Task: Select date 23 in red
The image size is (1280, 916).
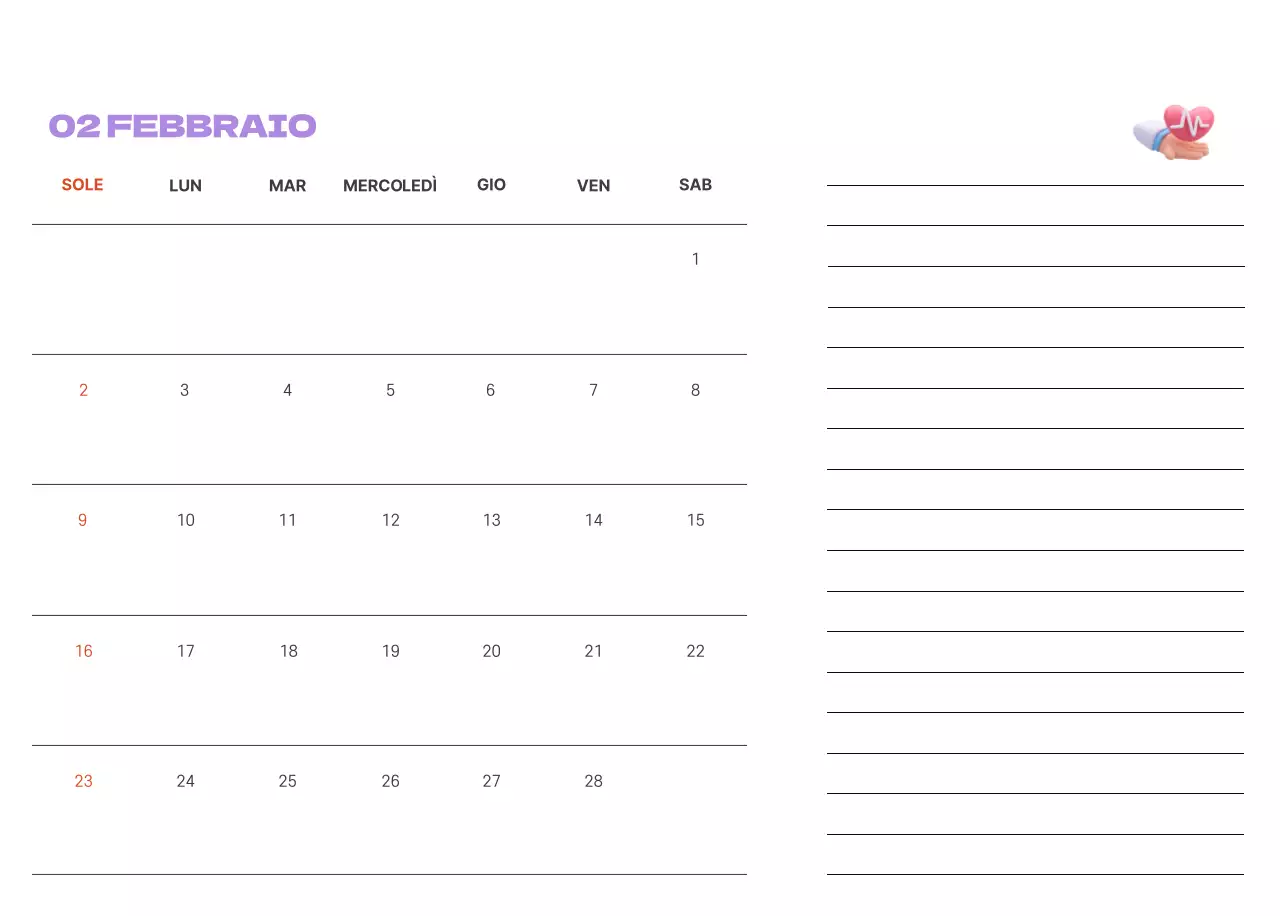Action: click(x=83, y=781)
